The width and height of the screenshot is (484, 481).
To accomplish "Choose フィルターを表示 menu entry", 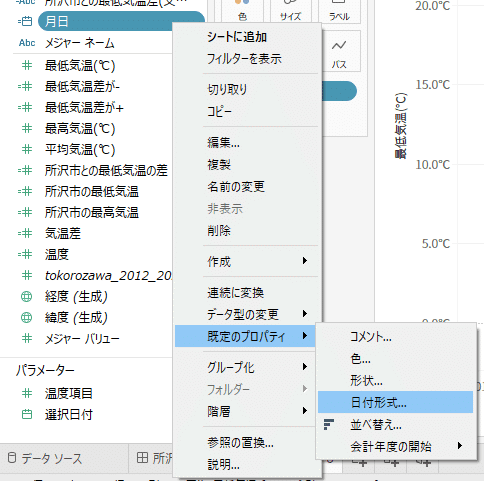I will click(x=244, y=59).
